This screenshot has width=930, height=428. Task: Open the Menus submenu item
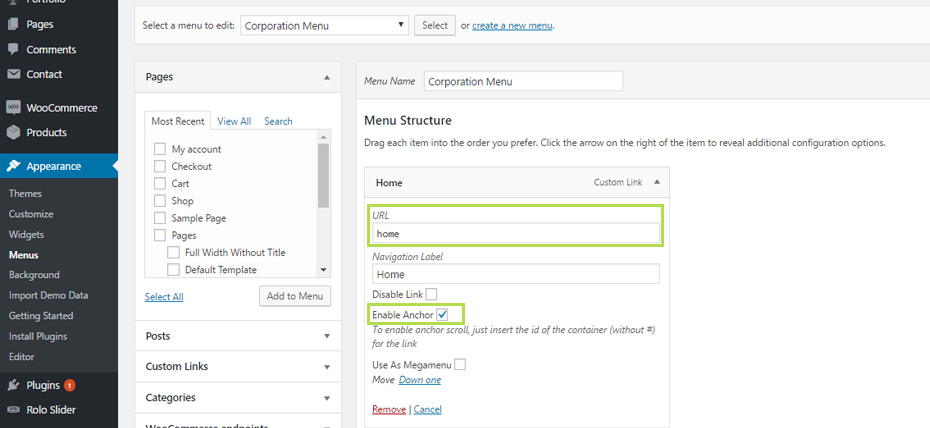24,255
